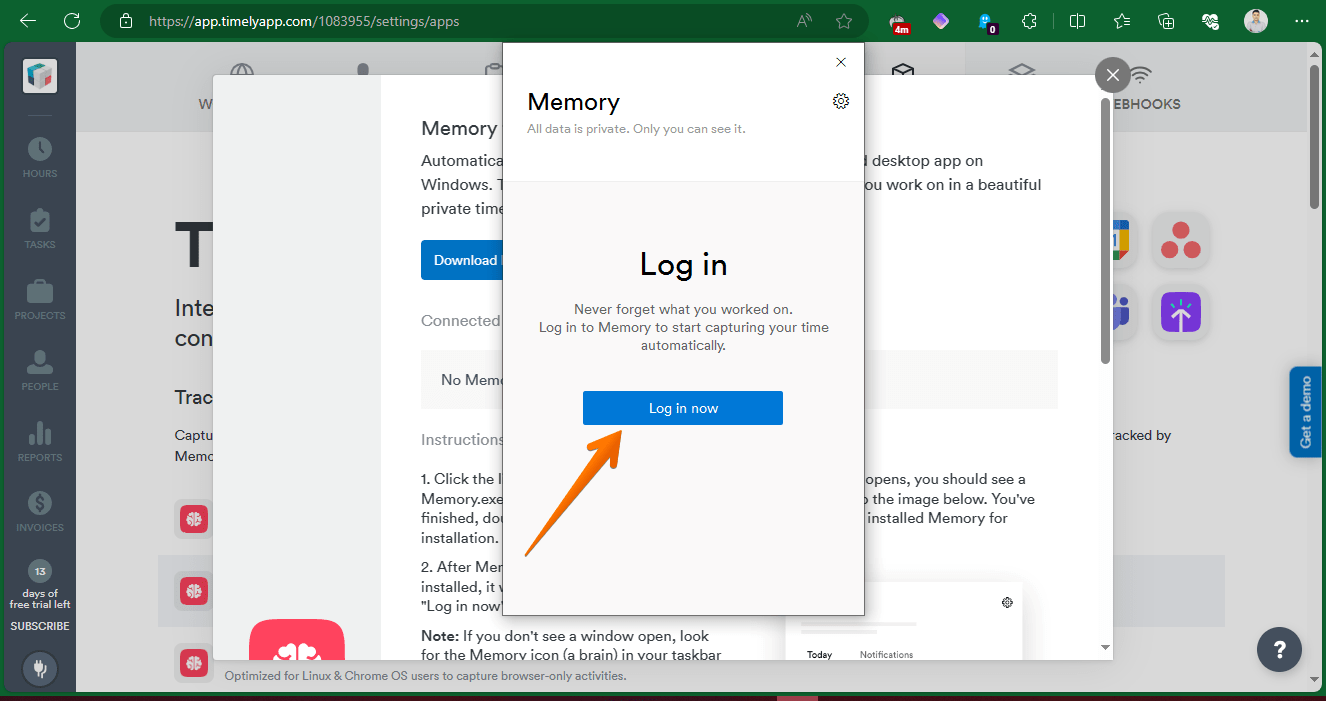This screenshot has height=701, width=1326.
Task: Open the browser Favorites list icon
Action: (1121, 20)
